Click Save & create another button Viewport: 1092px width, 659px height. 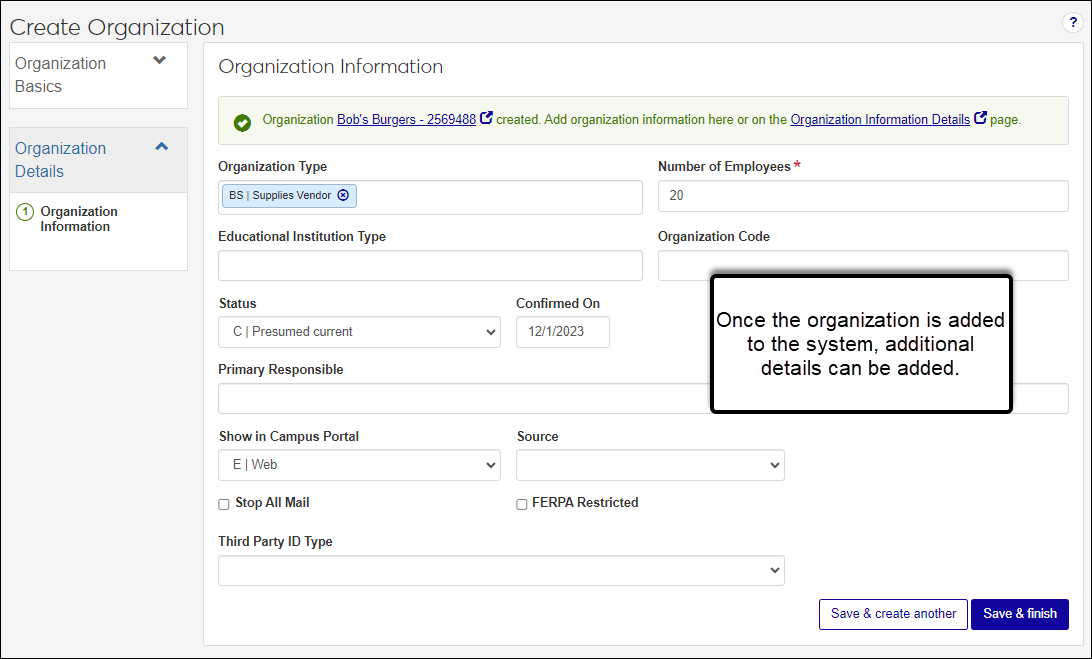[893, 614]
